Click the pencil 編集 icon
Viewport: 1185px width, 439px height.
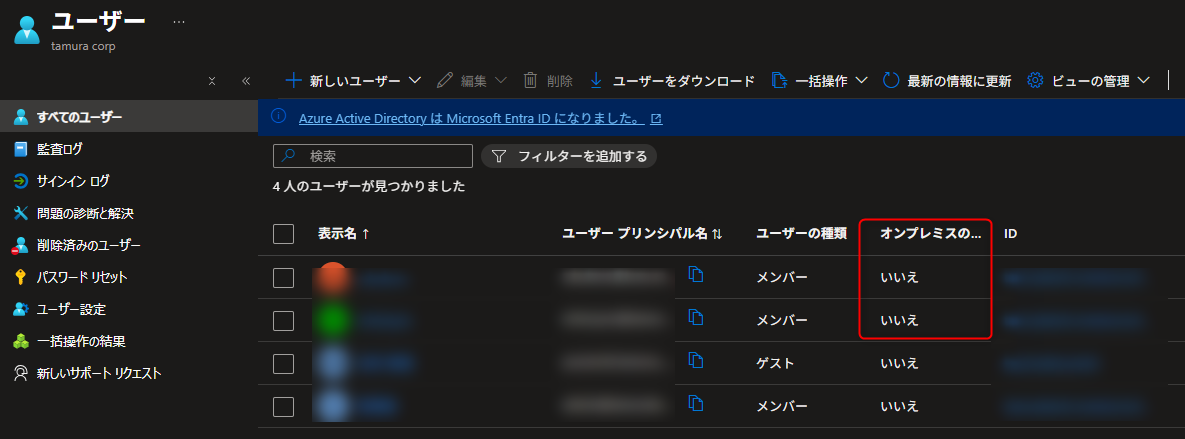click(x=445, y=81)
